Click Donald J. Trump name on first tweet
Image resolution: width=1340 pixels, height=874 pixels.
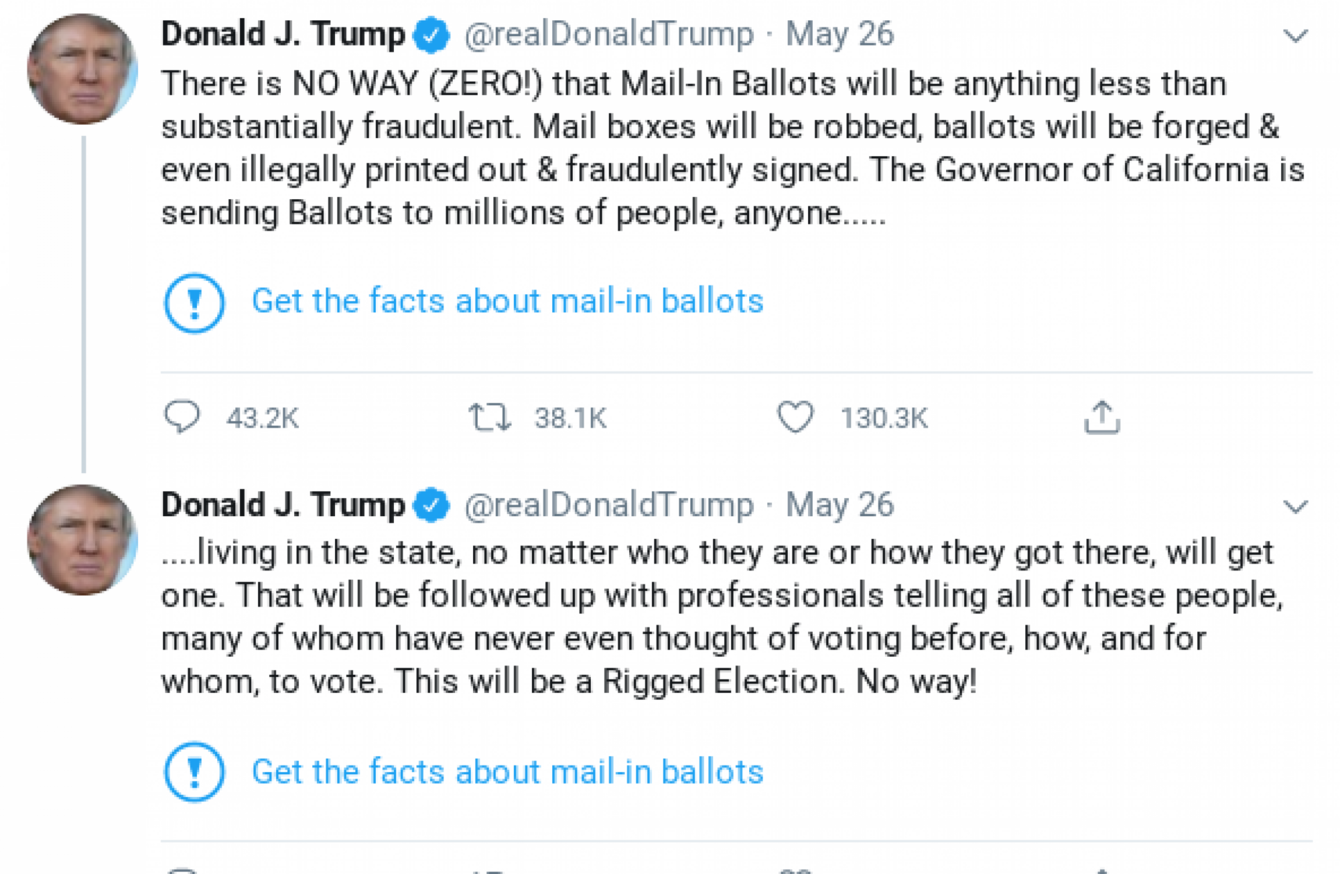pyautogui.click(x=283, y=35)
